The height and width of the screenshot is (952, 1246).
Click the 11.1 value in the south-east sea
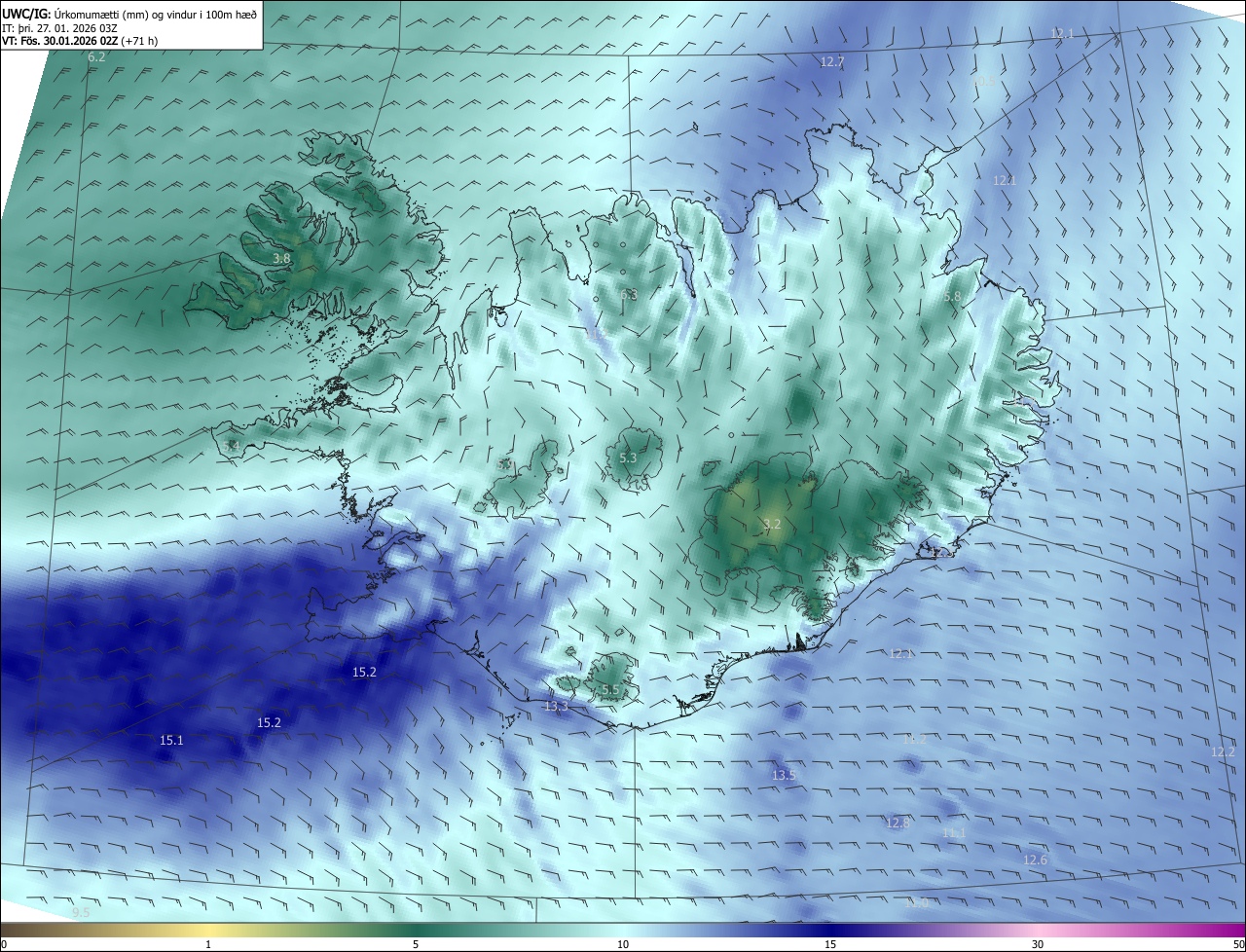[x=954, y=832]
